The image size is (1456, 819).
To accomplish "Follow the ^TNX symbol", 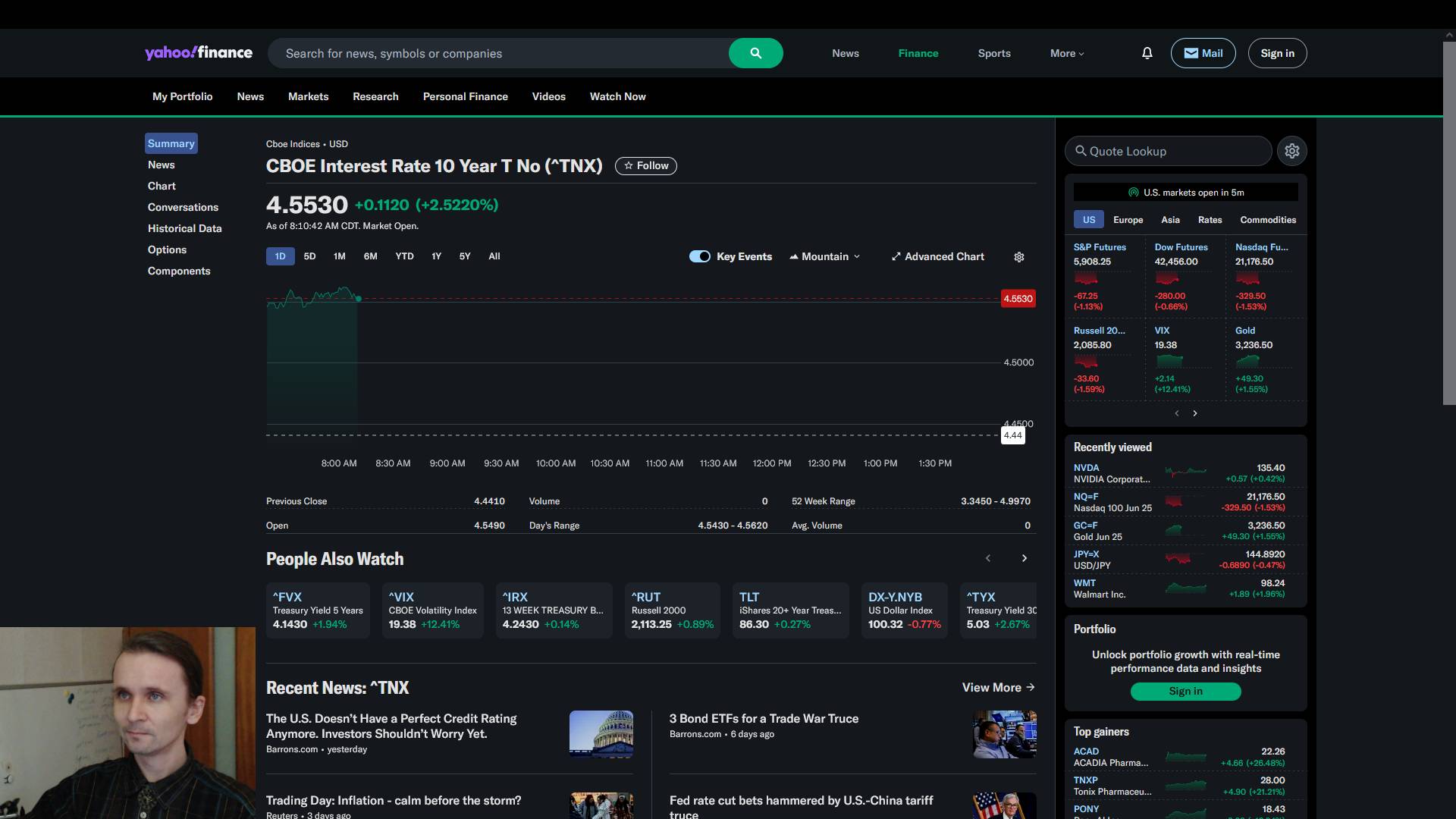I will (645, 166).
